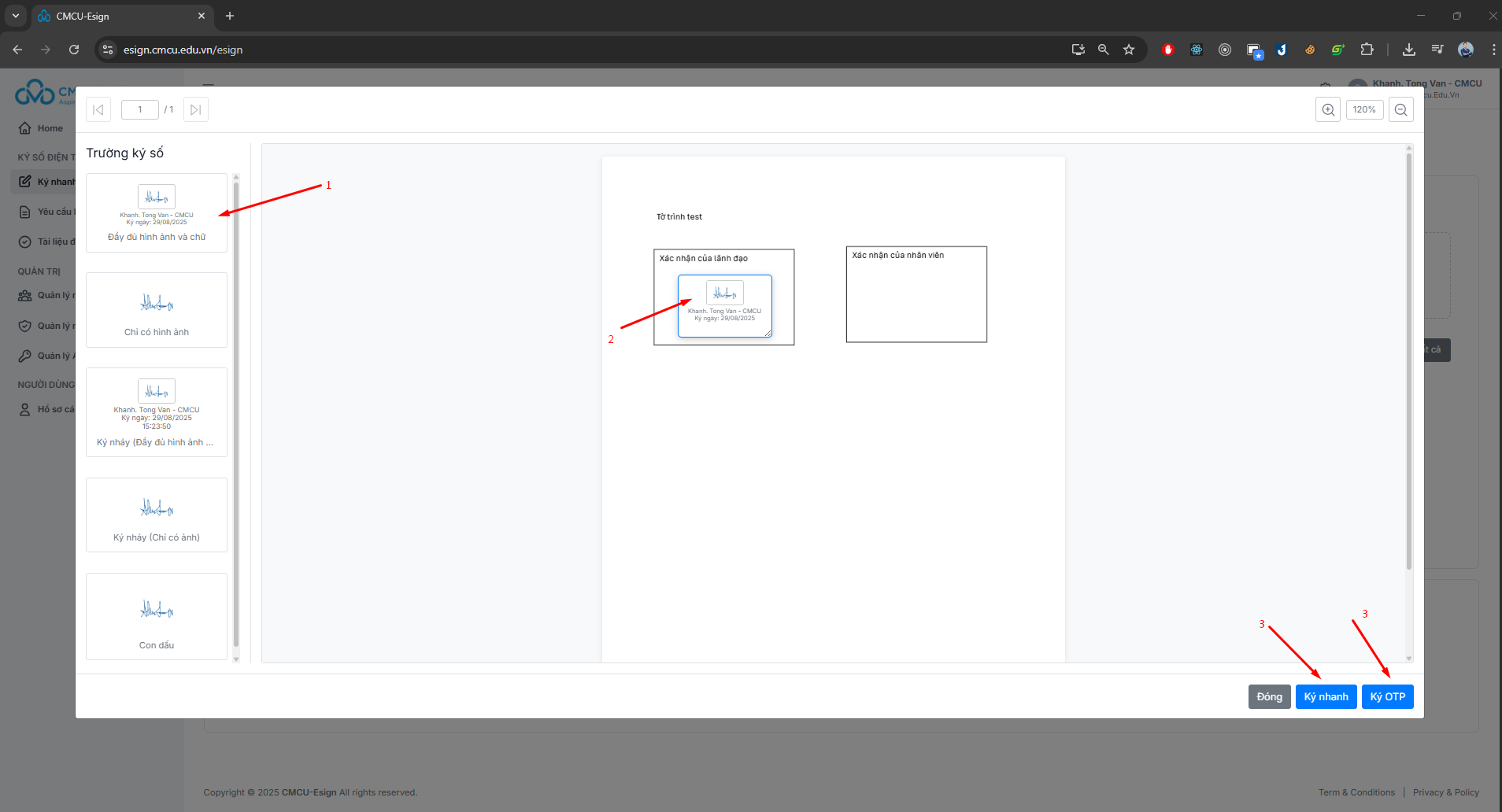The height and width of the screenshot is (812, 1502).
Task: Click the 120% zoom level field
Action: tap(1364, 110)
